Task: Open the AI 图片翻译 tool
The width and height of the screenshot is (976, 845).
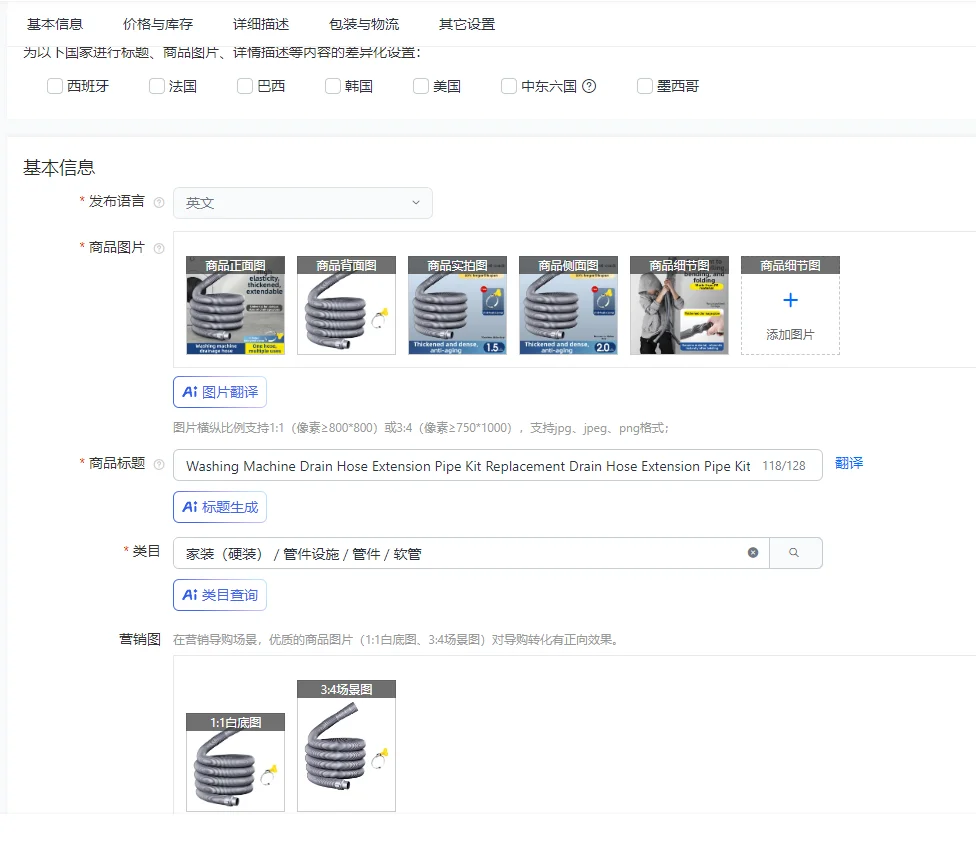Action: pyautogui.click(x=220, y=392)
